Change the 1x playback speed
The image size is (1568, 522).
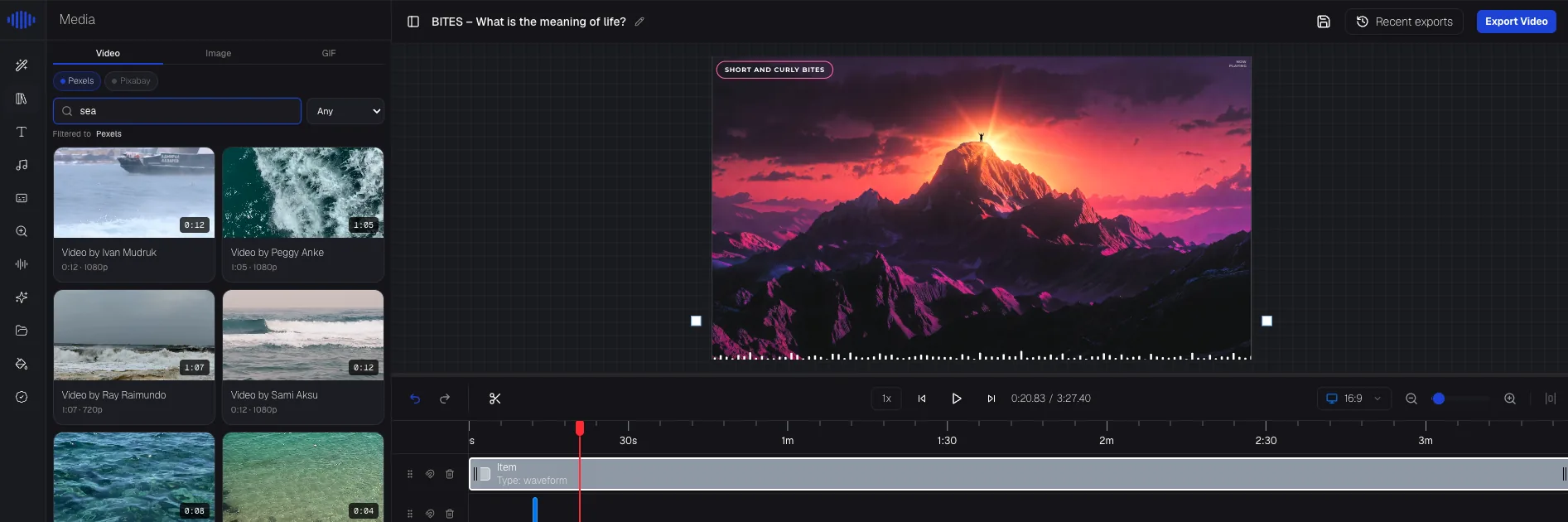pos(886,399)
